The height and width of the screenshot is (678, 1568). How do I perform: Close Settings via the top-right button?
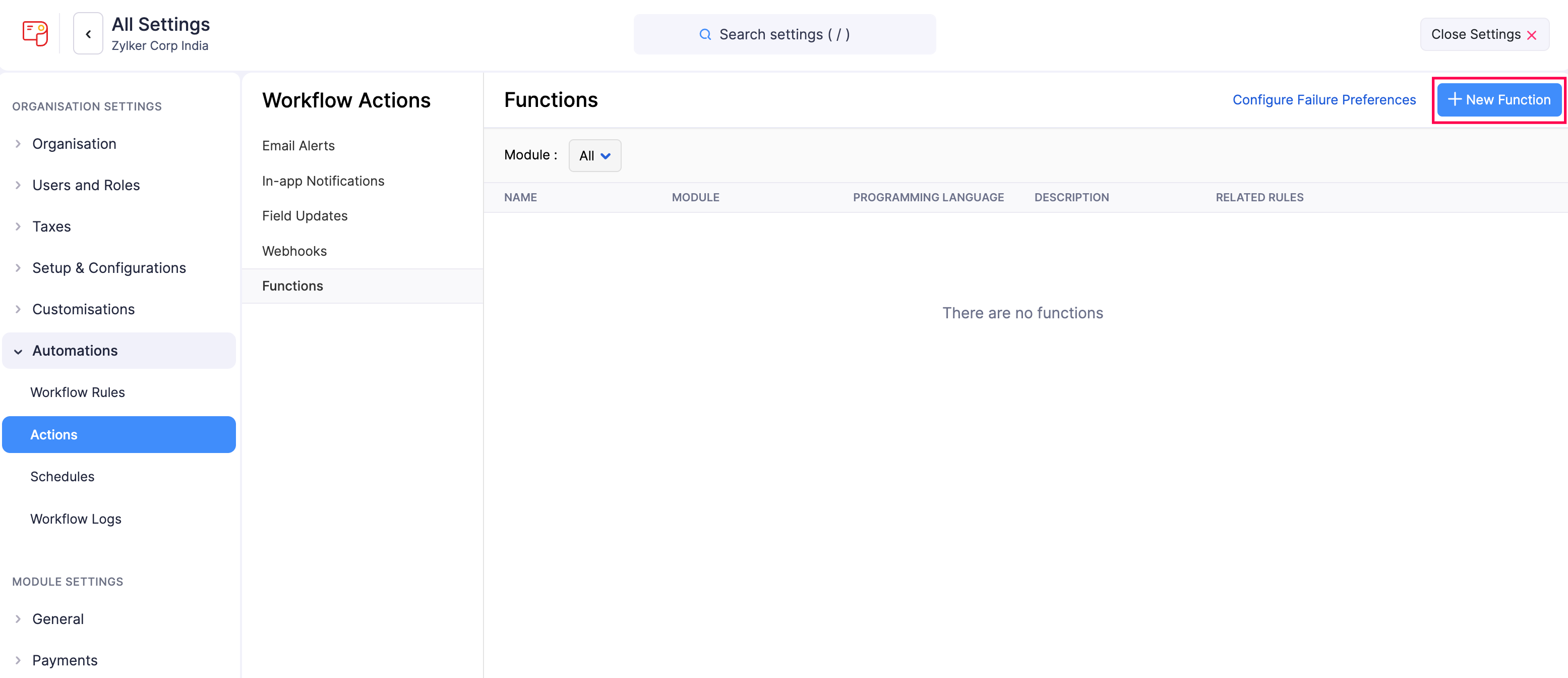click(x=1485, y=35)
